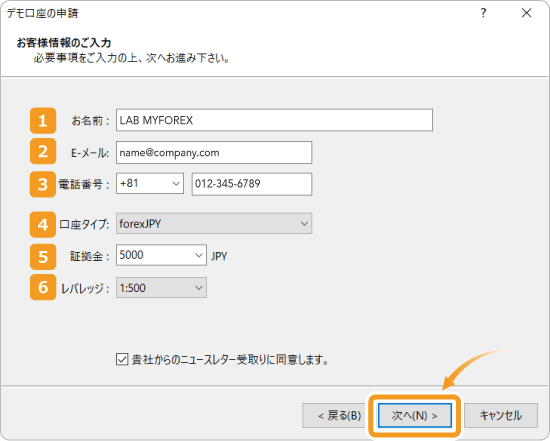The width and height of the screenshot is (550, 441).
Task: Toggle the newsletter consent checkbox
Action: [x=122, y=359]
